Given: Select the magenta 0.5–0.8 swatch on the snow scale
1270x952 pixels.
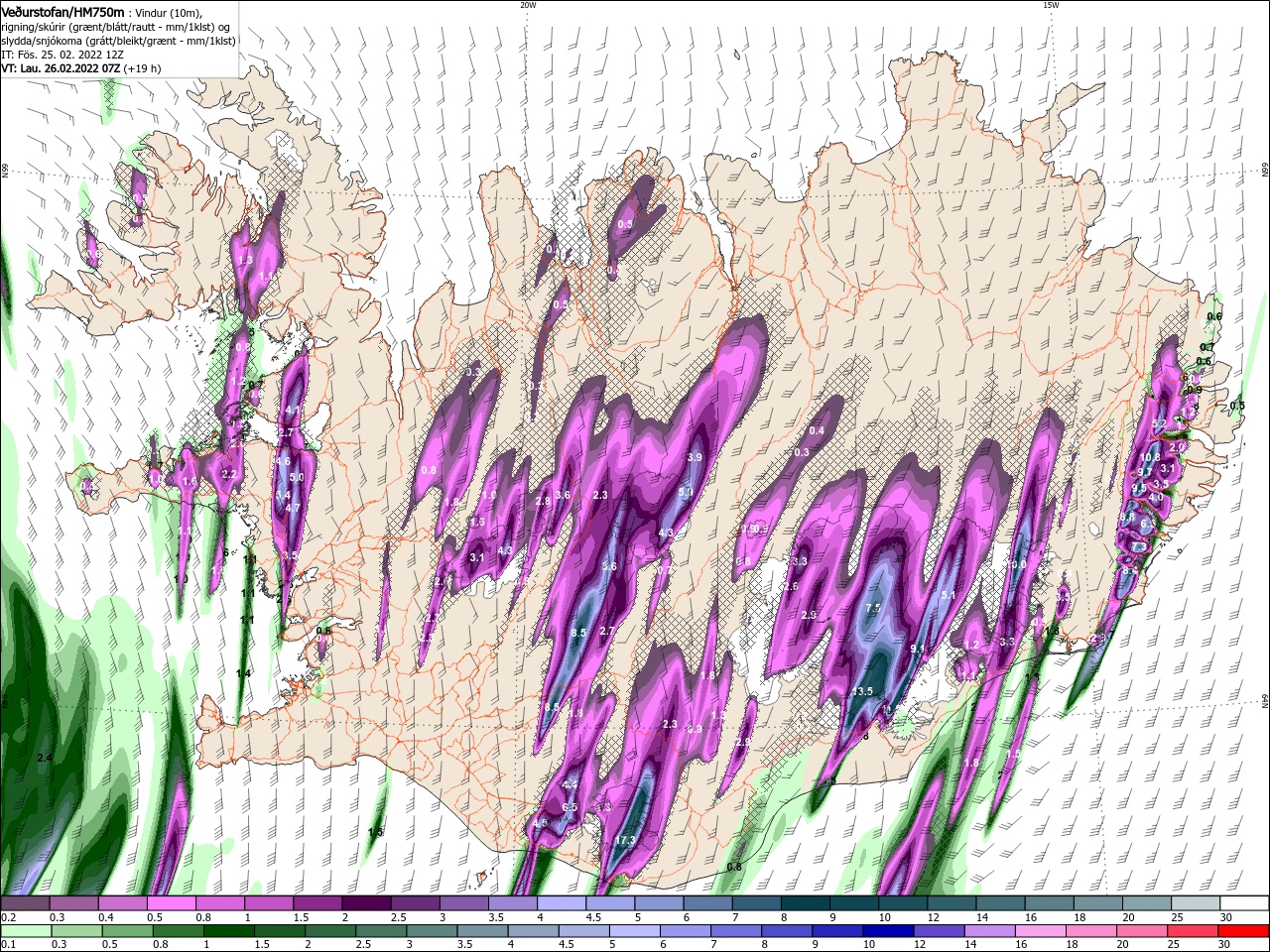Looking at the screenshot, I should pyautogui.click(x=171, y=904).
